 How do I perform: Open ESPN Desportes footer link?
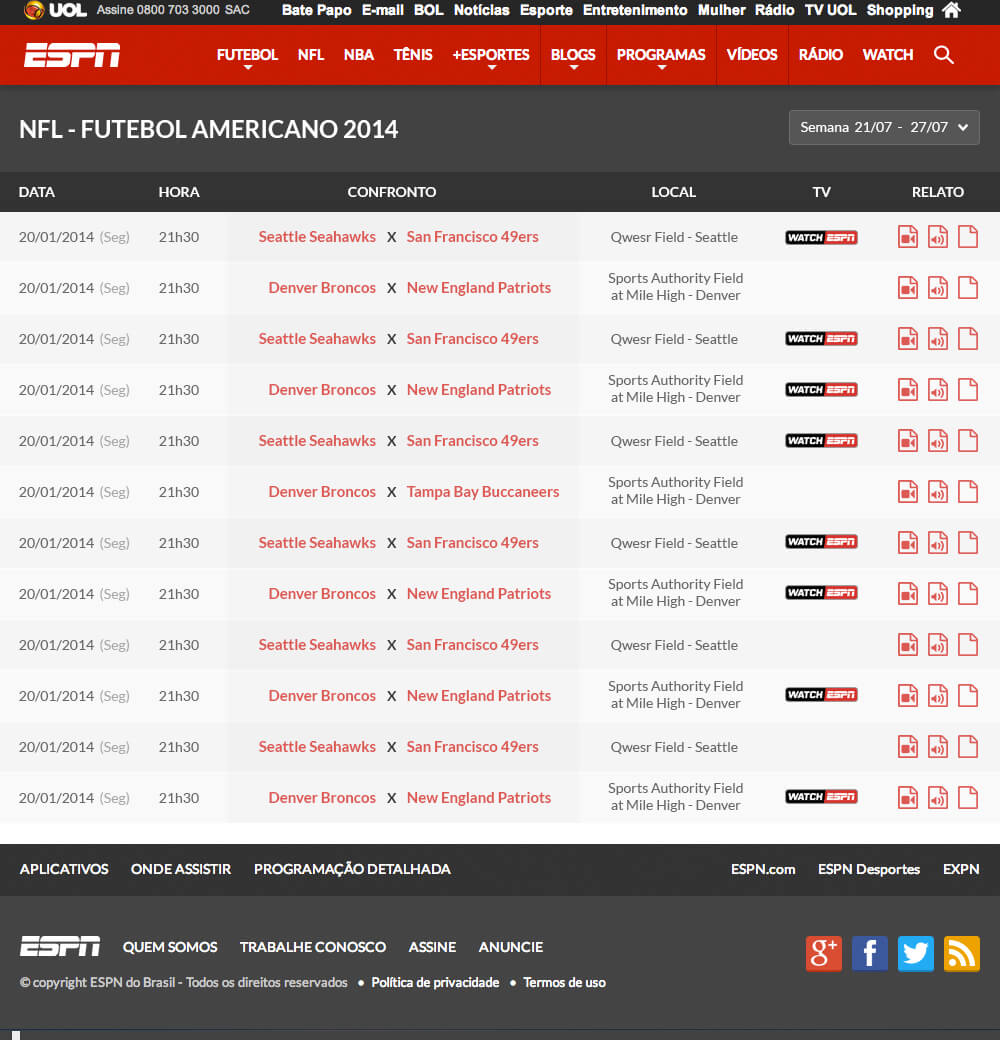tap(869, 869)
